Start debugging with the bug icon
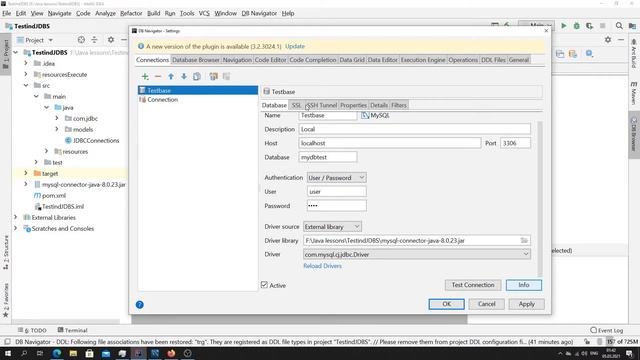Screen dimensions: 640x360 click(x=576, y=26)
